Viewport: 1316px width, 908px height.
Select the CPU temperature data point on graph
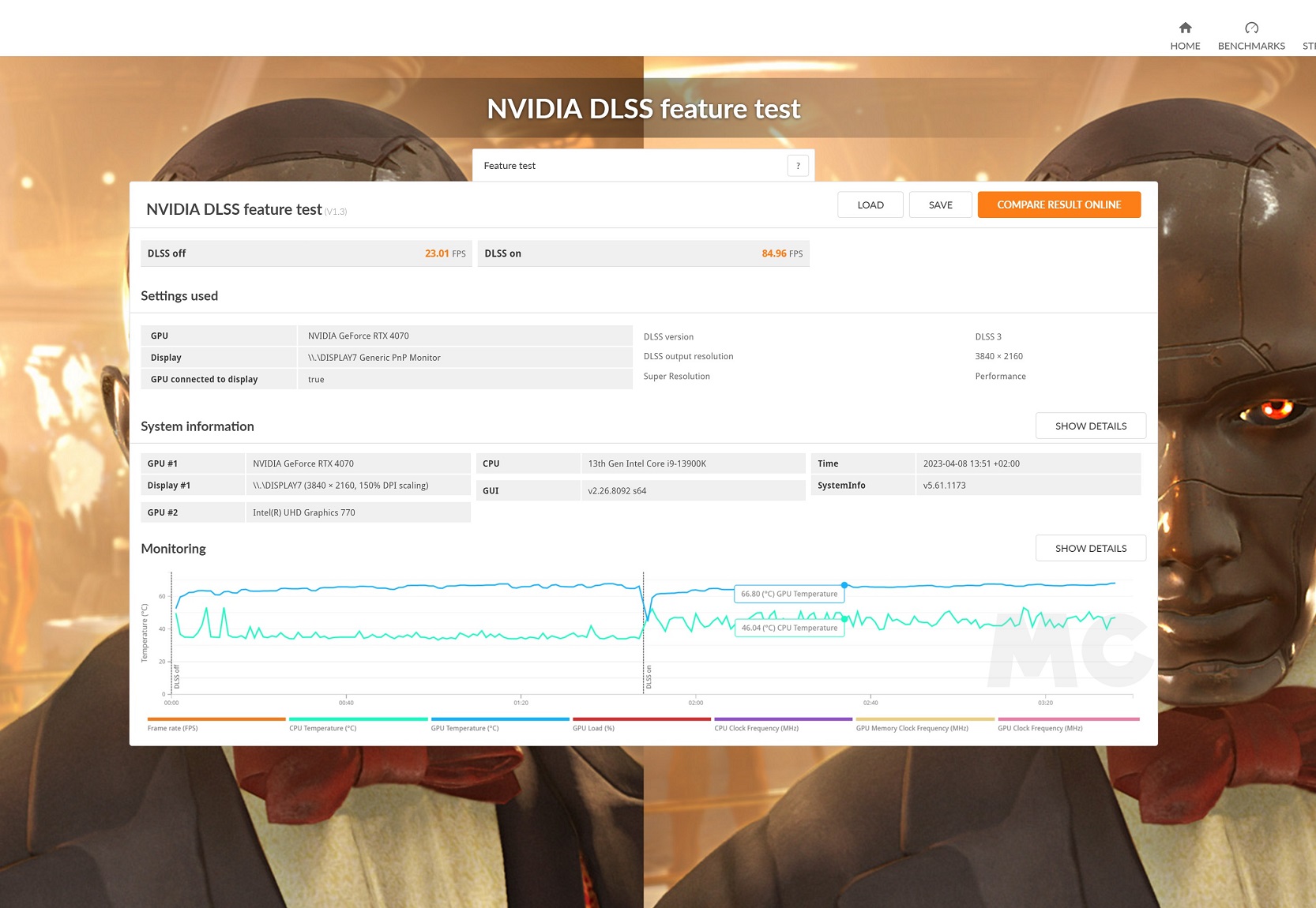[x=844, y=619]
